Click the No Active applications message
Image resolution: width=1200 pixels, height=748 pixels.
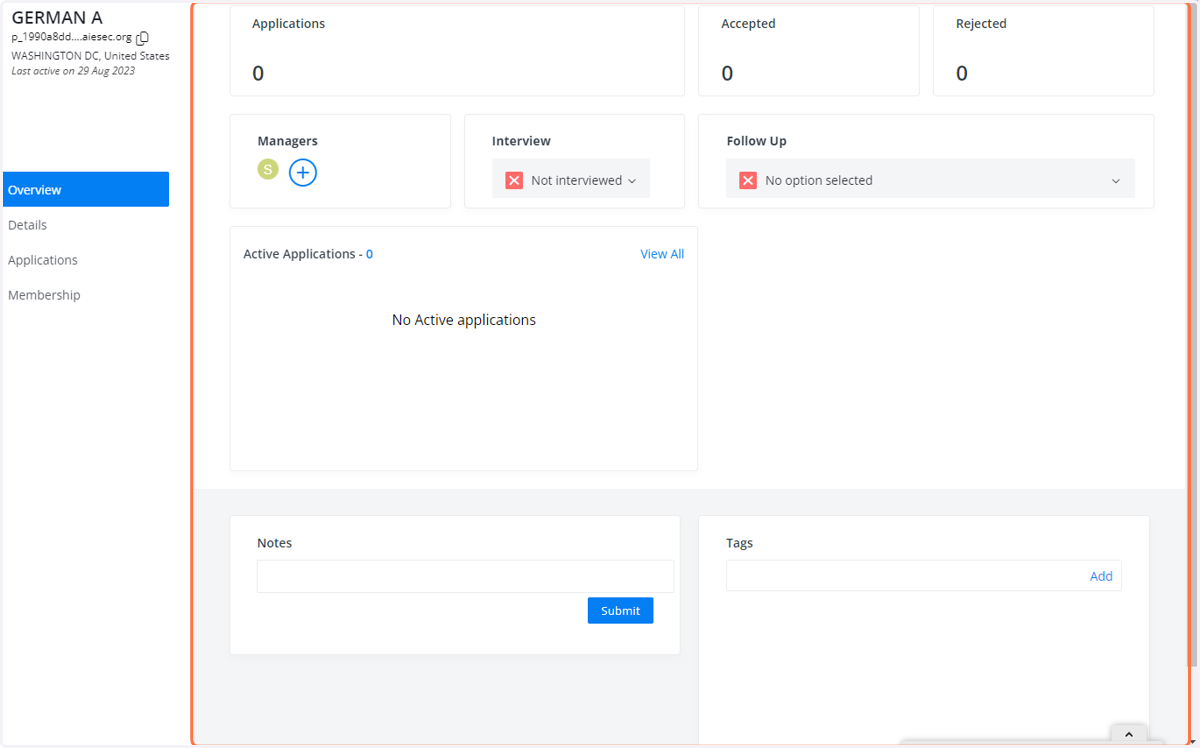pyautogui.click(x=464, y=320)
